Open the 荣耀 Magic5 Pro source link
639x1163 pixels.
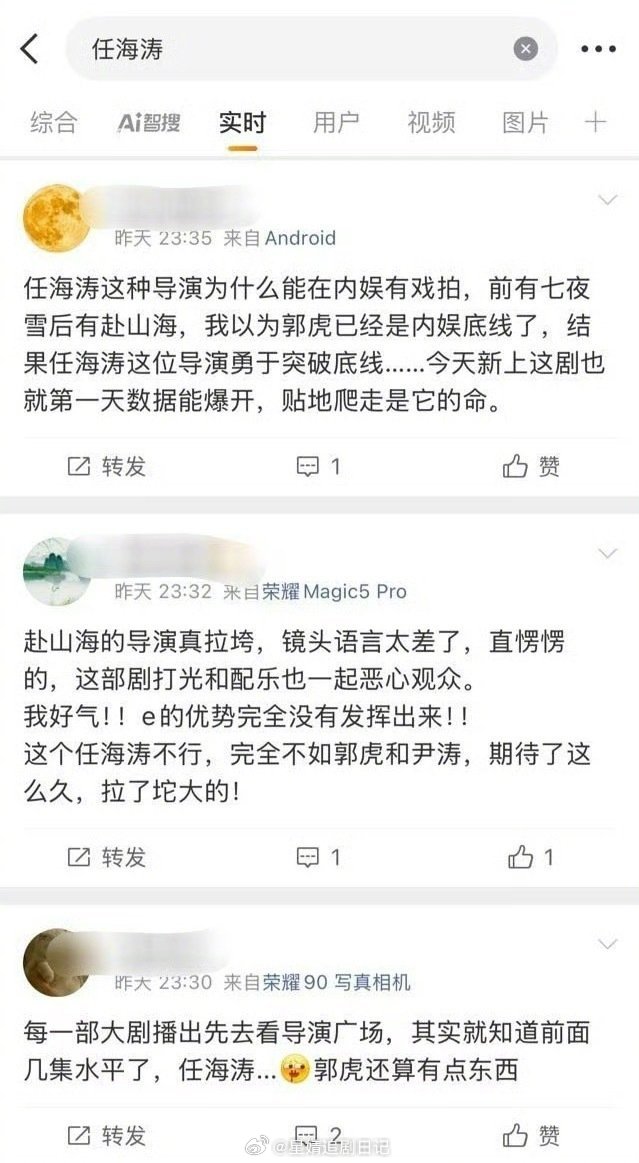click(x=334, y=592)
